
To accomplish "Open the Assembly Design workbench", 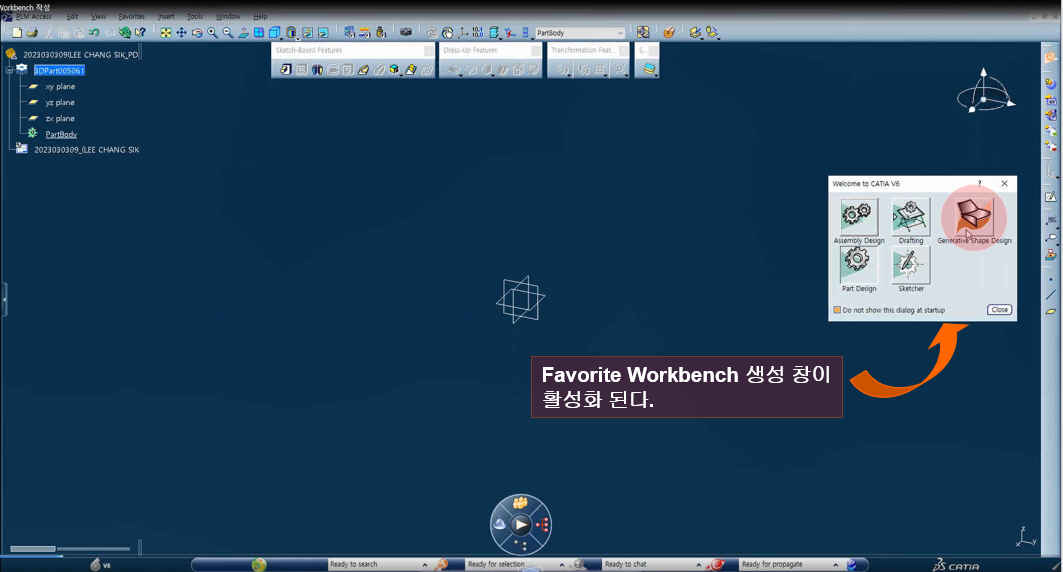I will click(x=859, y=216).
